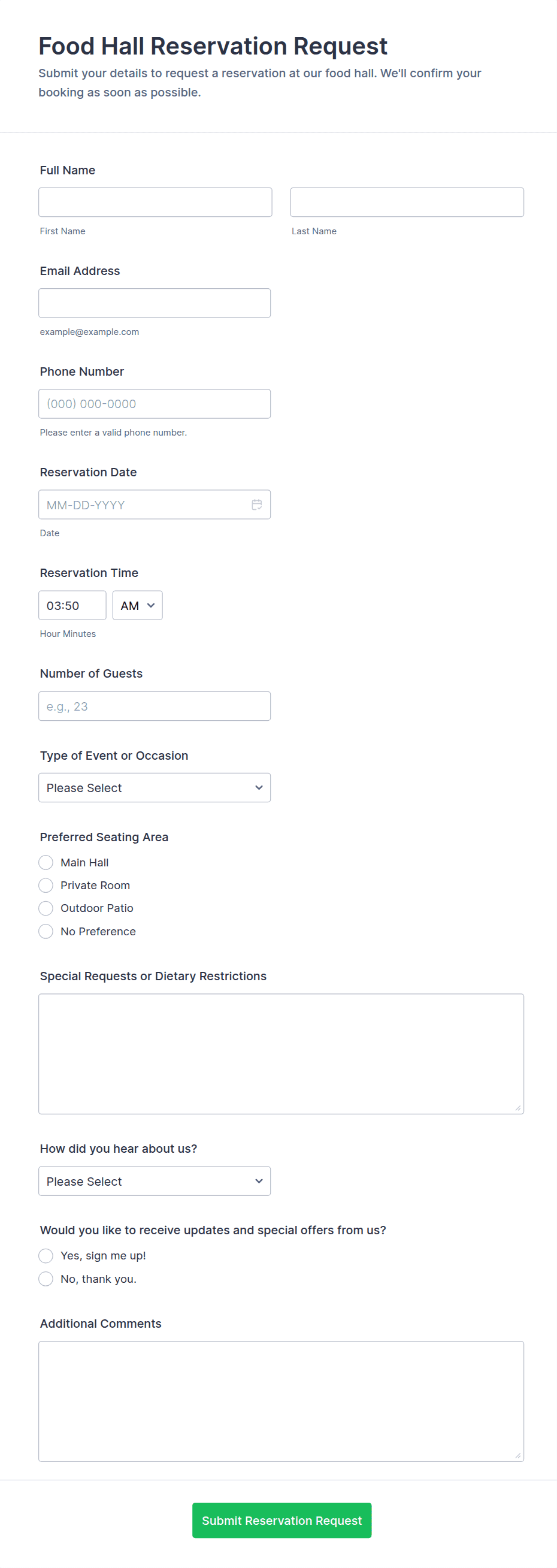Image resolution: width=557 pixels, height=1568 pixels.
Task: Select Outdoor Patio seating
Action: click(x=46, y=908)
